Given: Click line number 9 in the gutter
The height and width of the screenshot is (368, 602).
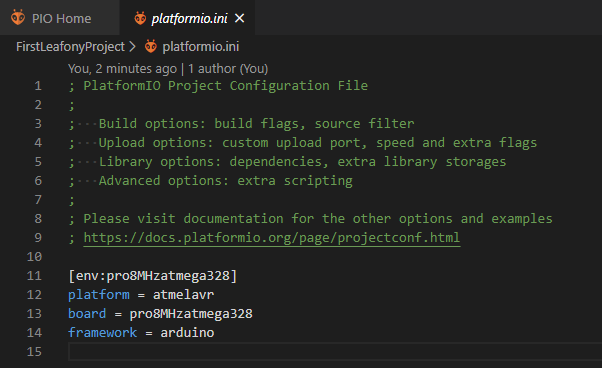Looking at the screenshot, I should tap(38, 238).
